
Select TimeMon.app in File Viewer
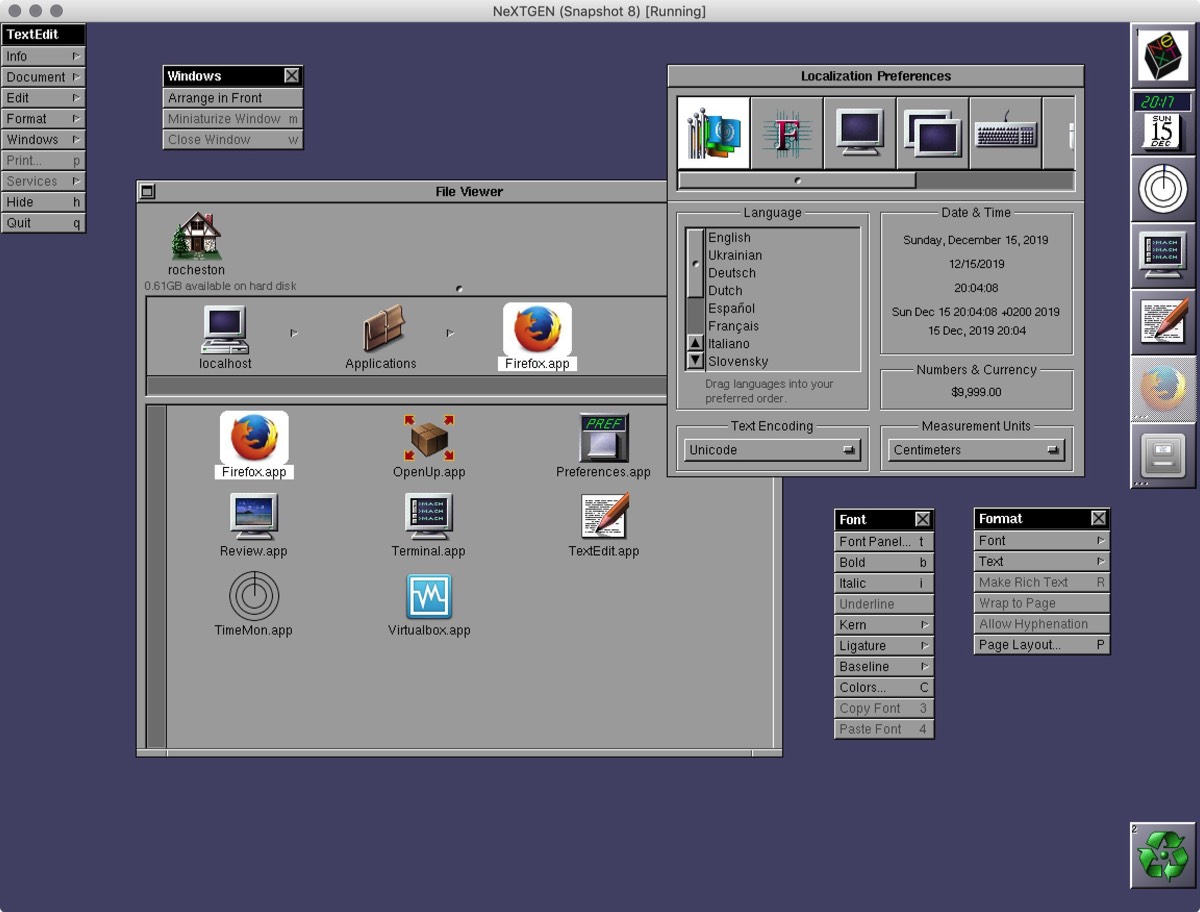coord(254,604)
